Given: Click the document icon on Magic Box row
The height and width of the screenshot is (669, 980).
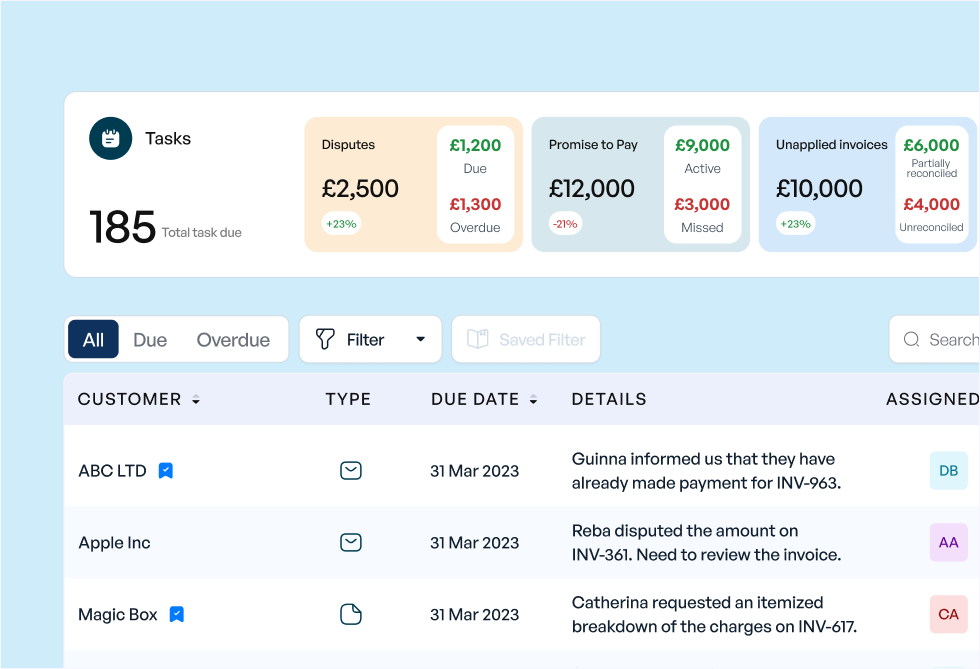Looking at the screenshot, I should pos(350,614).
